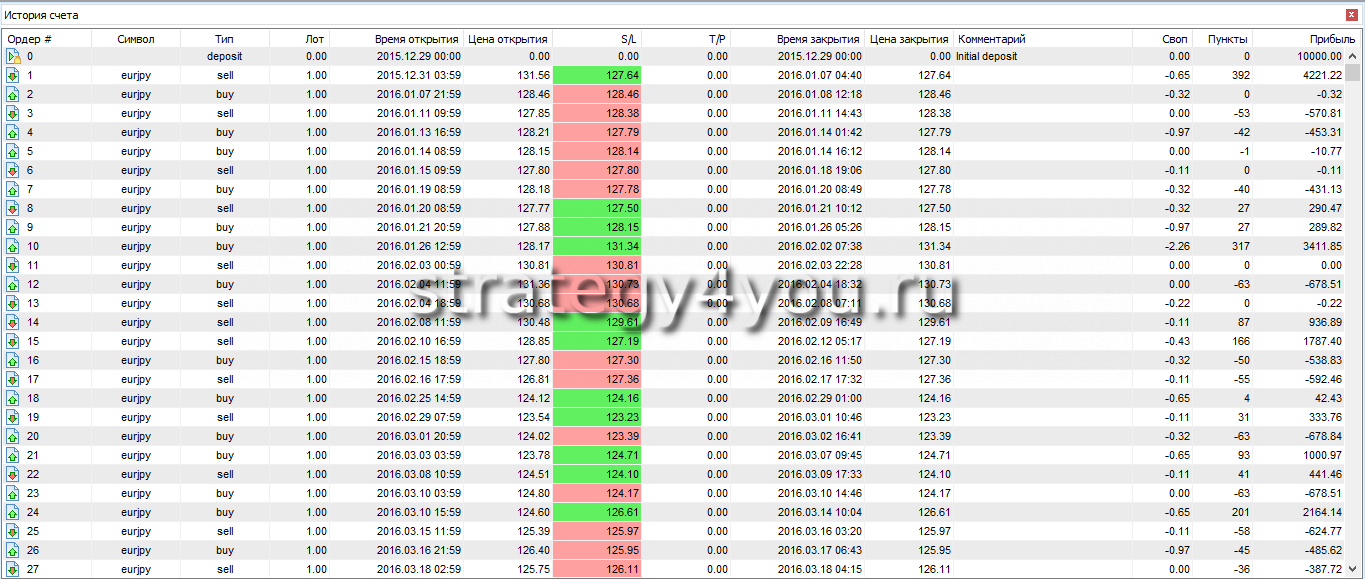Screen dimensions: 1365x579
Task: Click the icon for order 27
Action: coord(13,570)
